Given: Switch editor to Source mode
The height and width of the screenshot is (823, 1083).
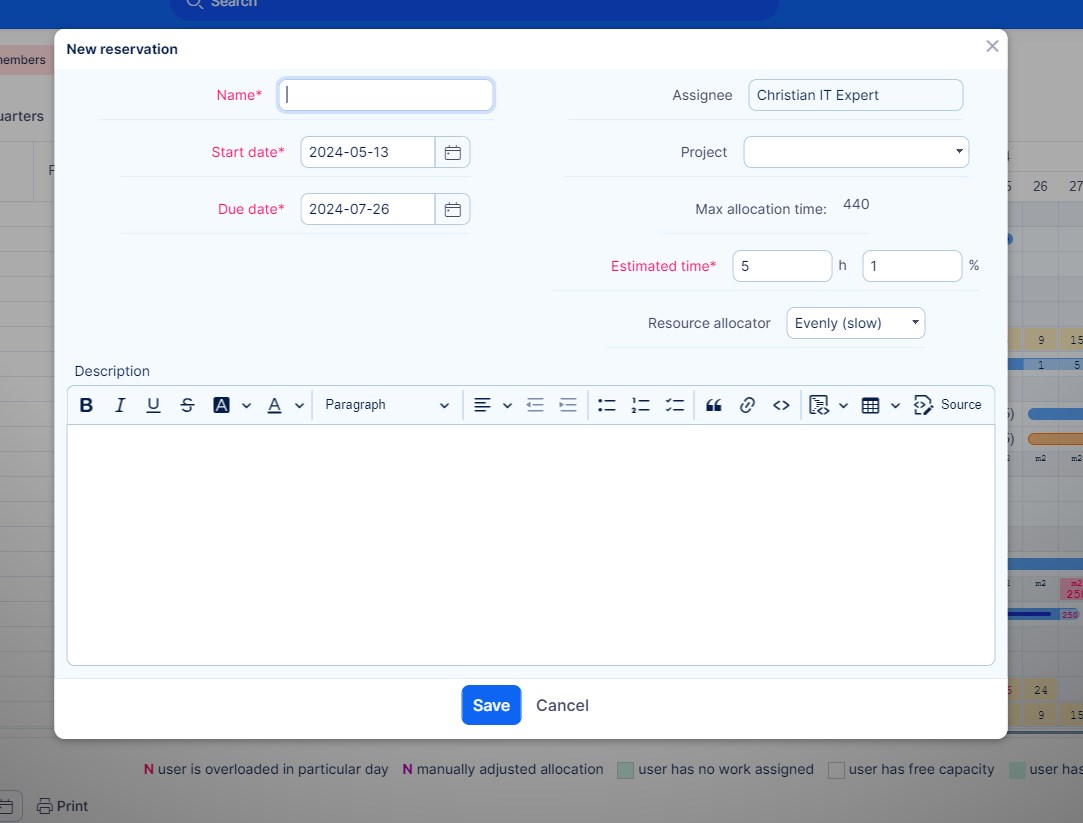Looking at the screenshot, I should point(948,405).
